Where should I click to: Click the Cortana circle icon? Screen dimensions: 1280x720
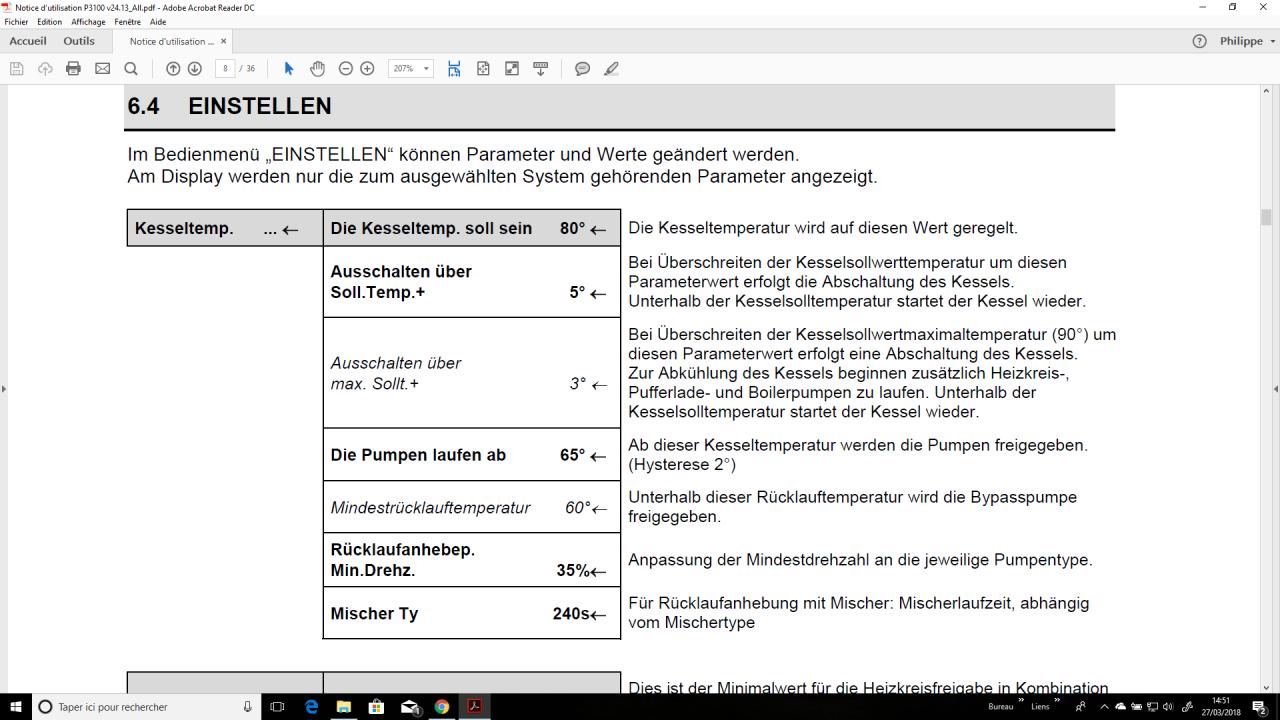click(45, 707)
